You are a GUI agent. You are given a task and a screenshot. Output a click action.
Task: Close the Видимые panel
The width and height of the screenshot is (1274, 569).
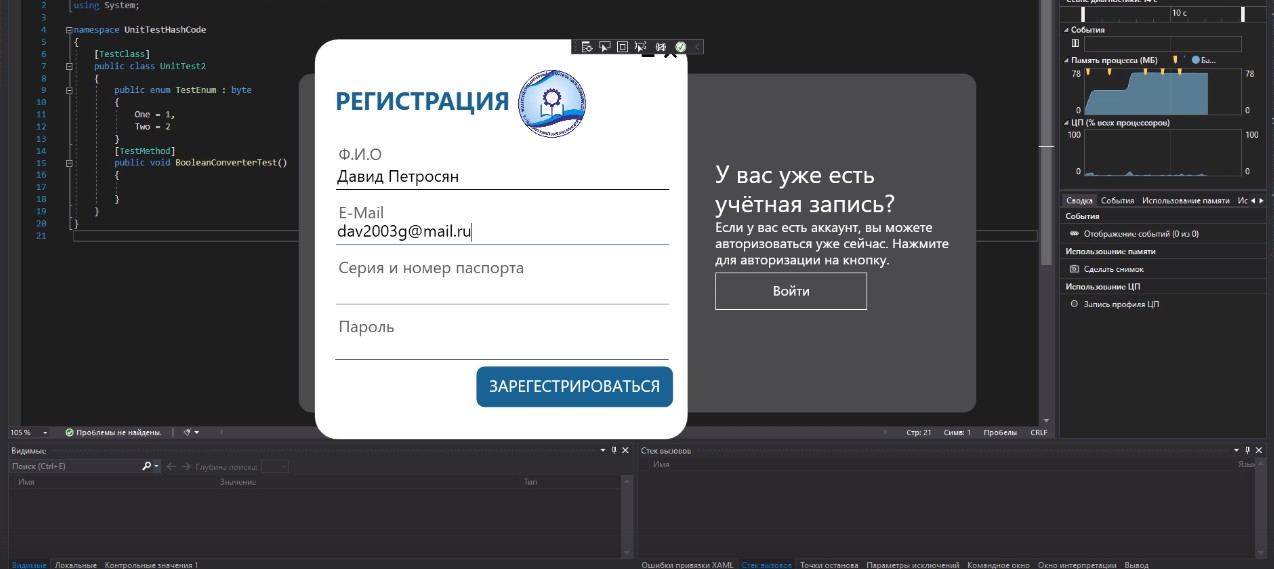click(x=624, y=451)
